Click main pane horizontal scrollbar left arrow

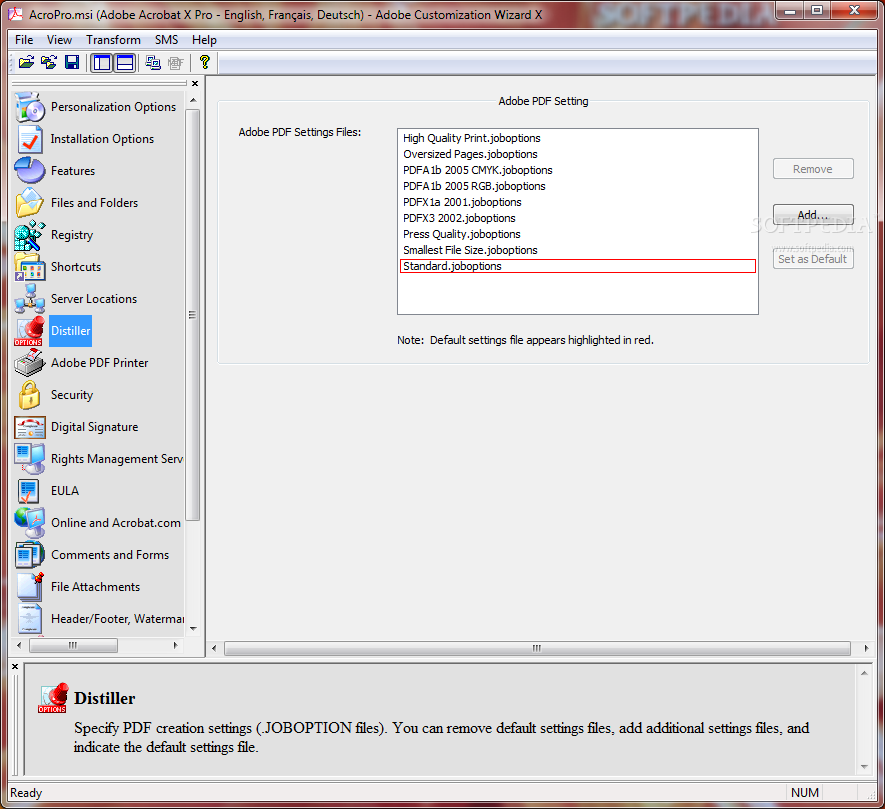(214, 648)
